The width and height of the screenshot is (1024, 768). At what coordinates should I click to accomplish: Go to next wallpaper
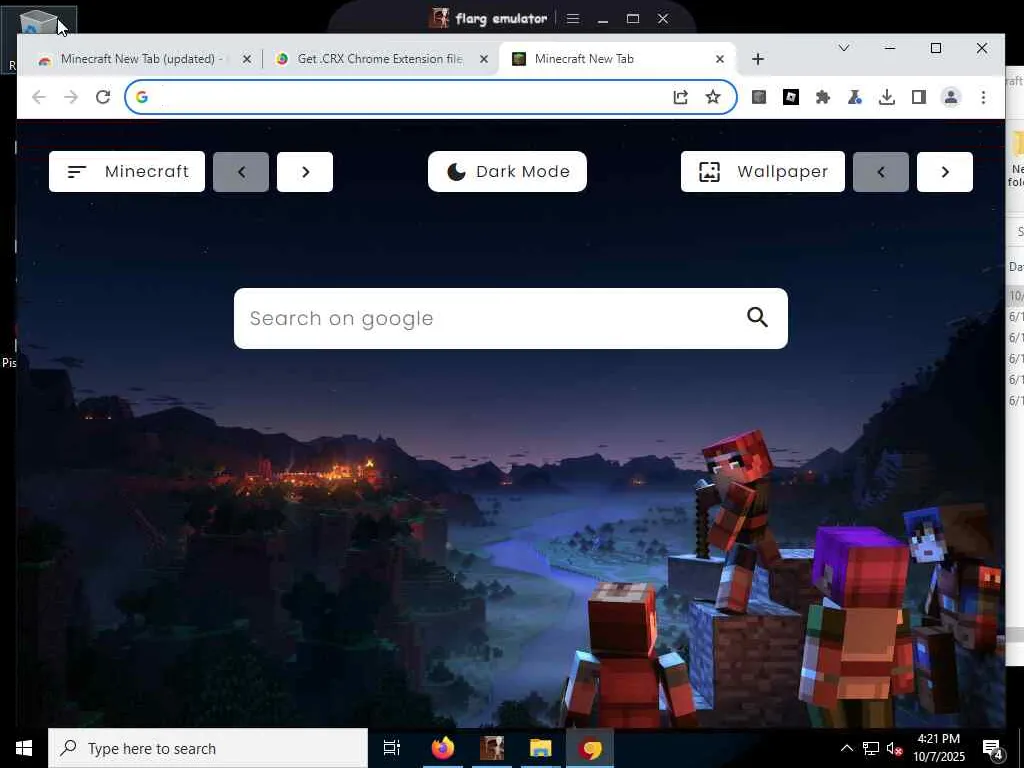tap(945, 172)
